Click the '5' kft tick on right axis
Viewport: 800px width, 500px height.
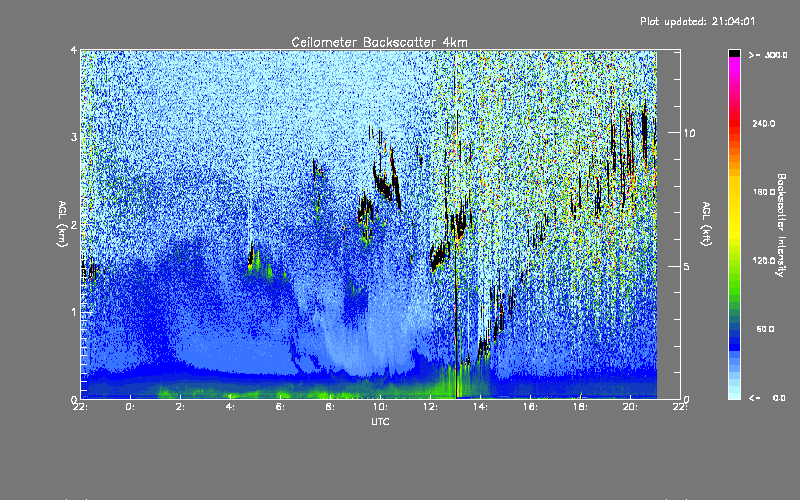pyautogui.click(x=686, y=266)
